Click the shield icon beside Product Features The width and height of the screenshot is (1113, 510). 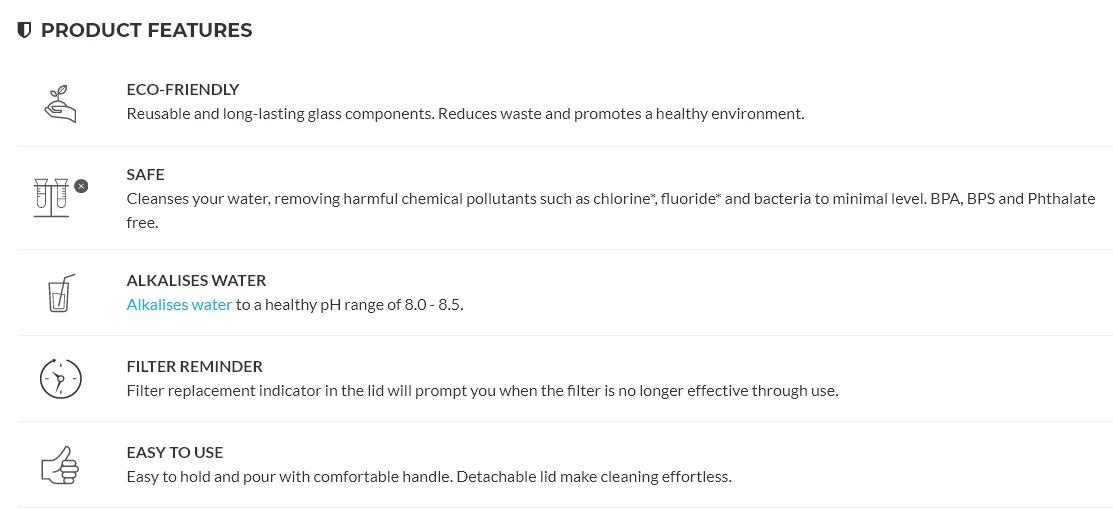click(x=25, y=30)
